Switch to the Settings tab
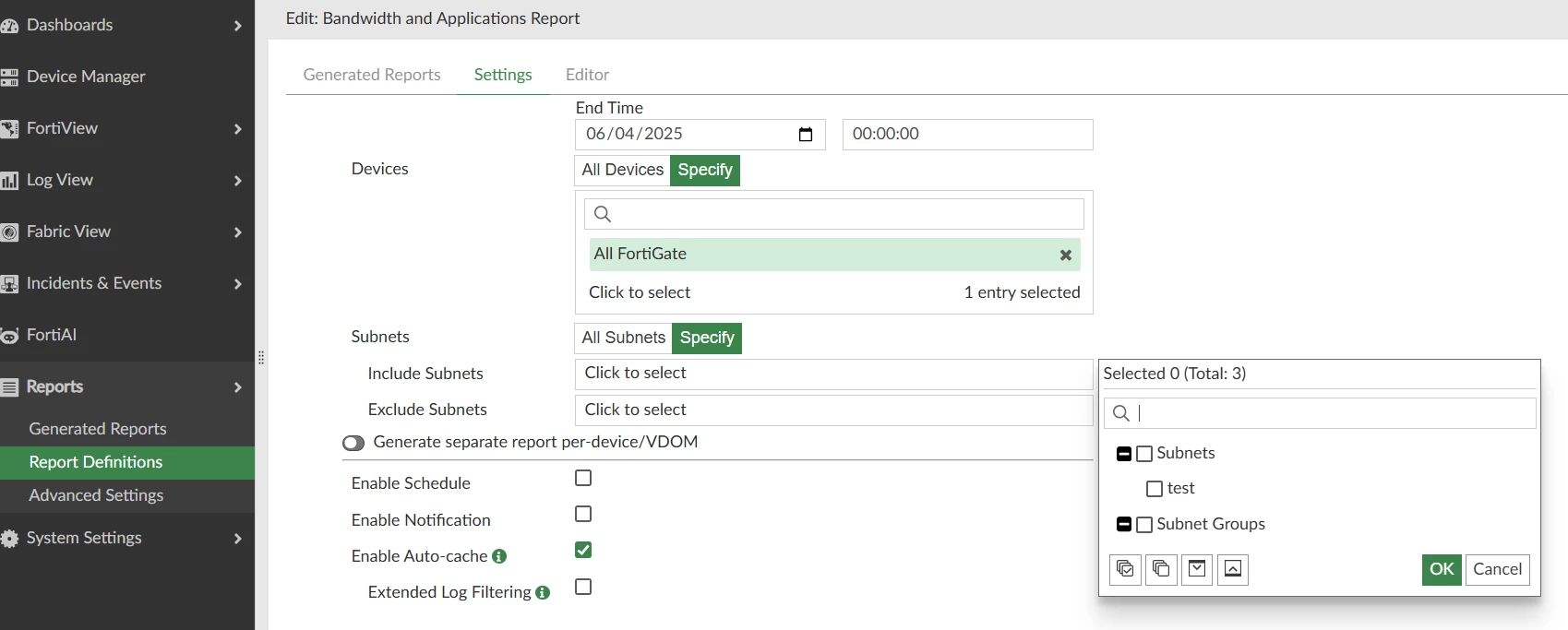This screenshot has width=1568, height=630. [503, 75]
